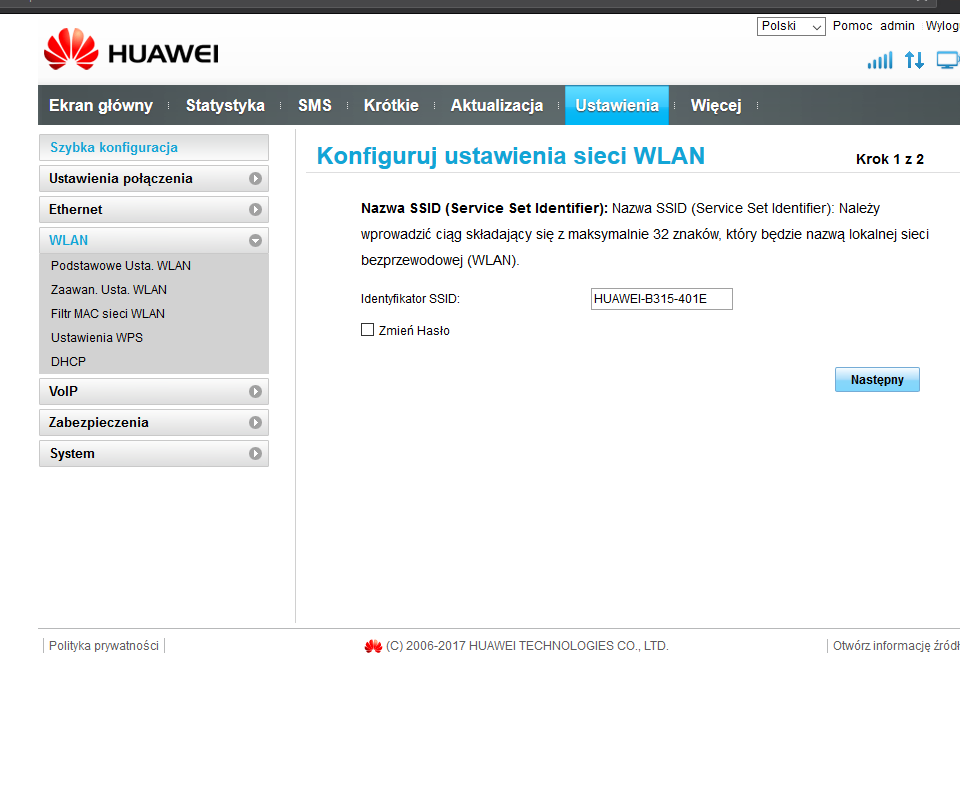Open the Więcej tab
960x811 pixels.
(716, 105)
